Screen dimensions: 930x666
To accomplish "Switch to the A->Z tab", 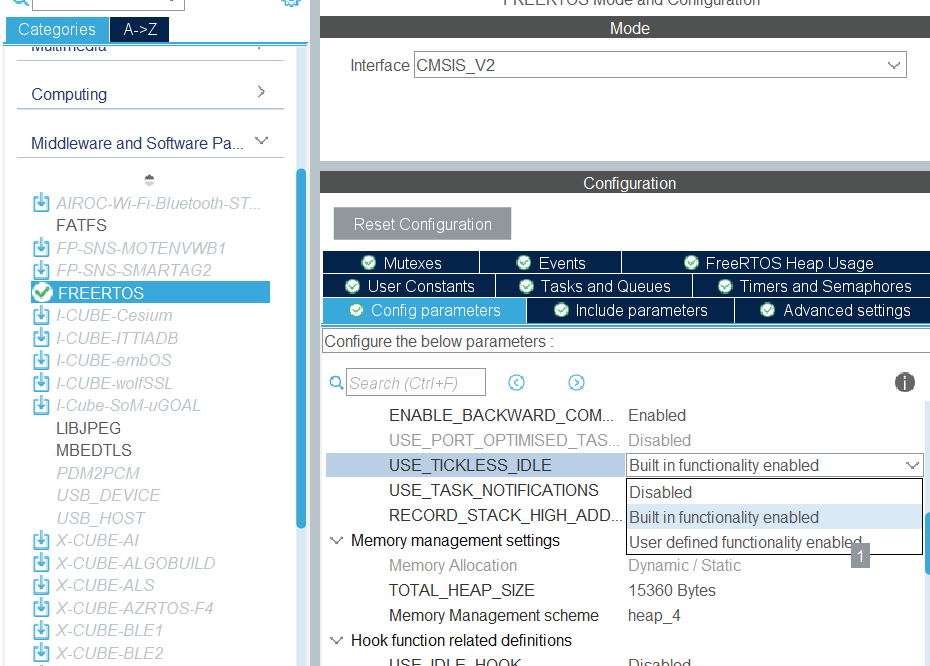I will [x=138, y=30].
